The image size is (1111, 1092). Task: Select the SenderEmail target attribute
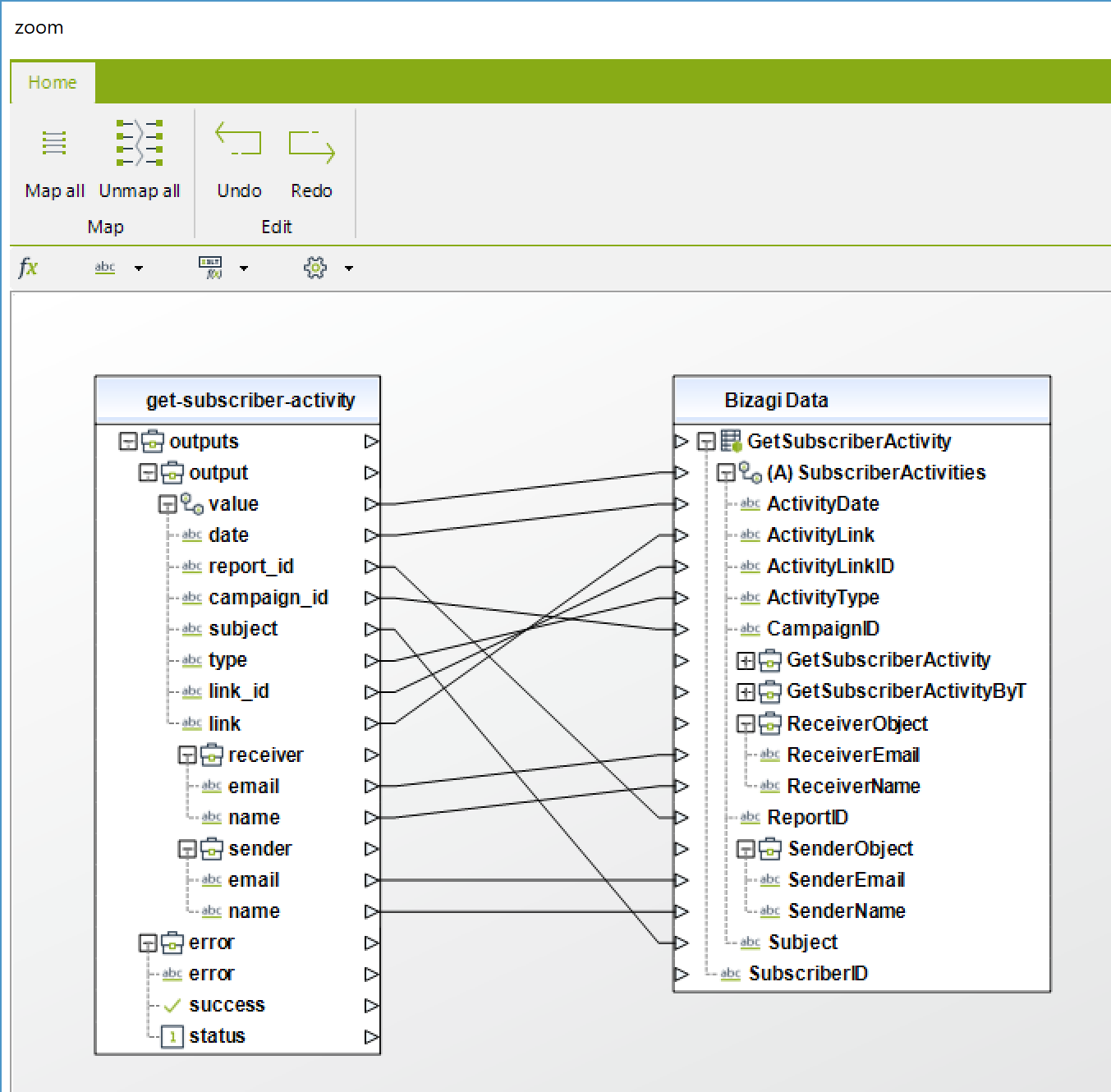(x=847, y=880)
